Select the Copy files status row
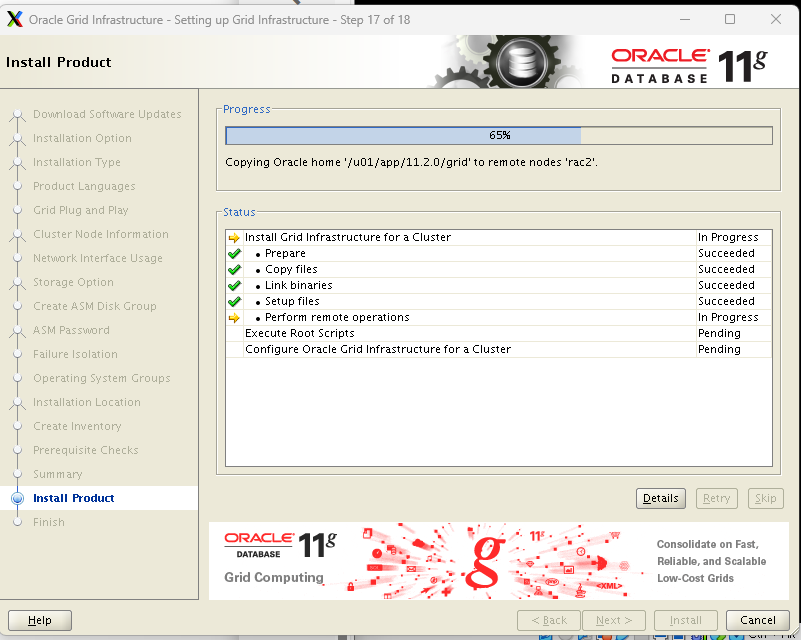 499,269
